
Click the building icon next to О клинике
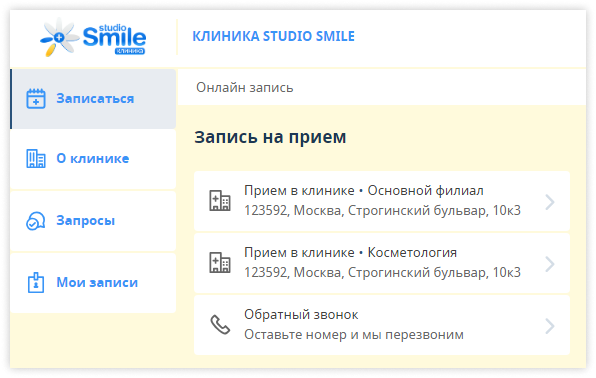(36, 159)
